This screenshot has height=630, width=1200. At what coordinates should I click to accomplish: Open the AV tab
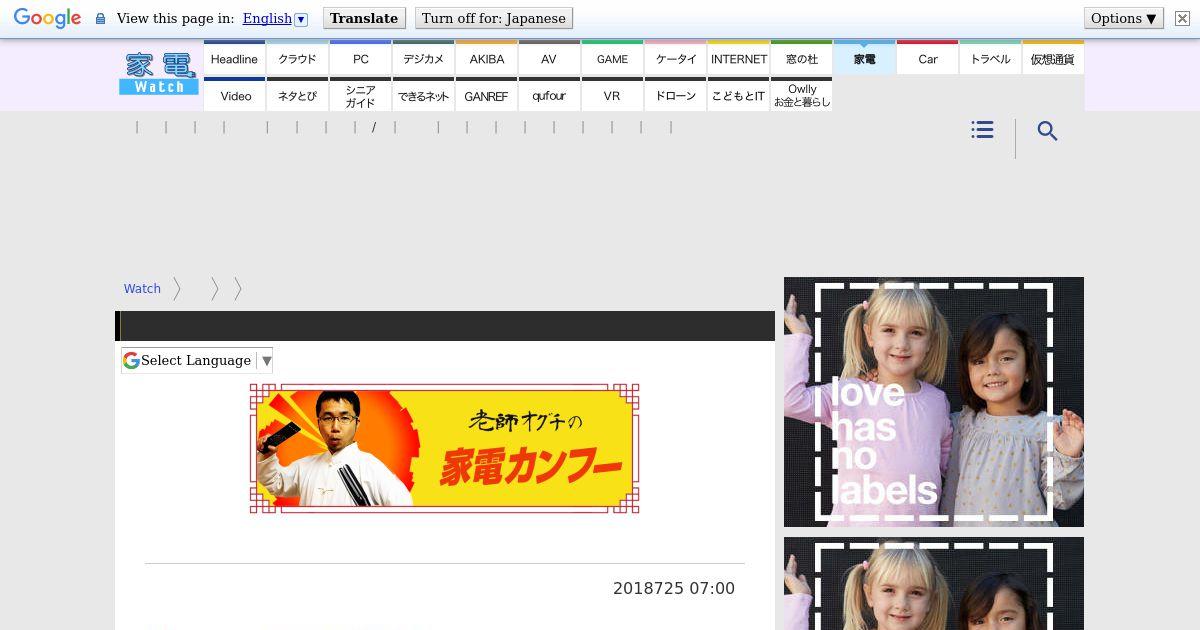tap(549, 58)
